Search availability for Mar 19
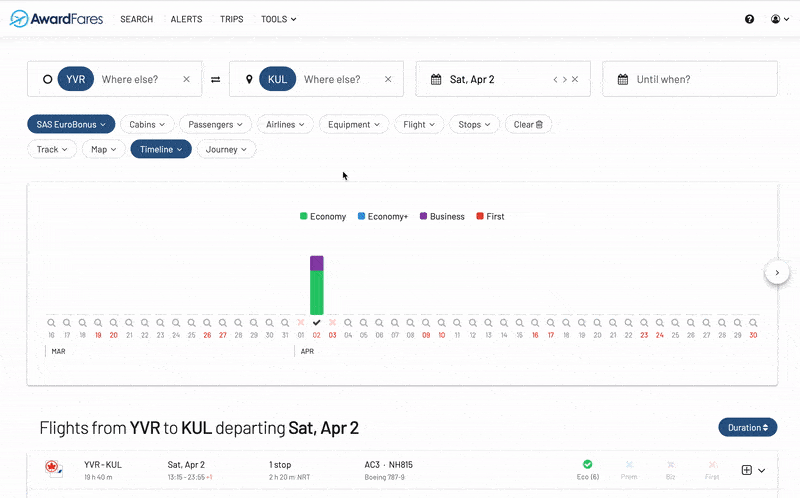The image size is (800, 498). pyautogui.click(x=98, y=322)
